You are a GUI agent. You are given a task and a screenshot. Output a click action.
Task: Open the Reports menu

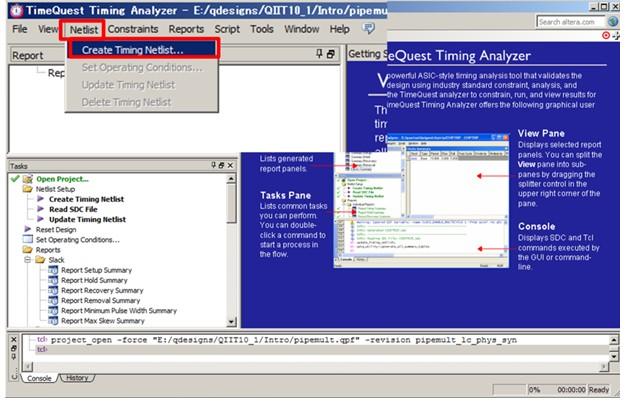186,29
